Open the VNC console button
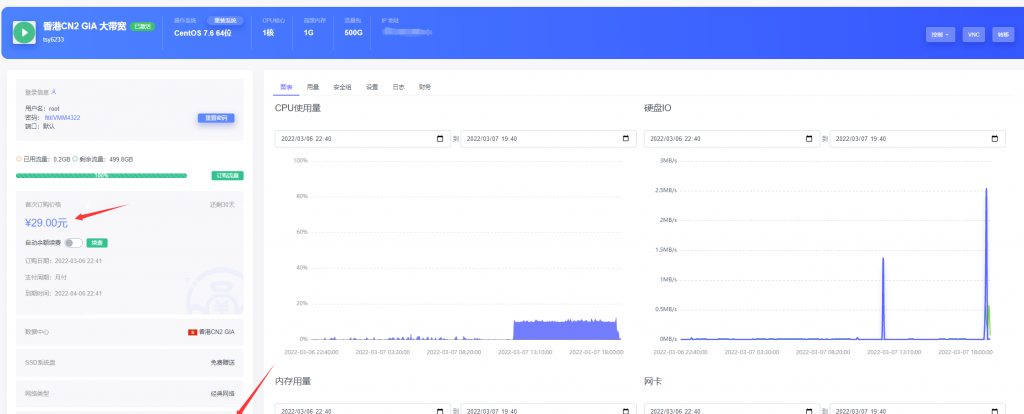 click(x=974, y=35)
